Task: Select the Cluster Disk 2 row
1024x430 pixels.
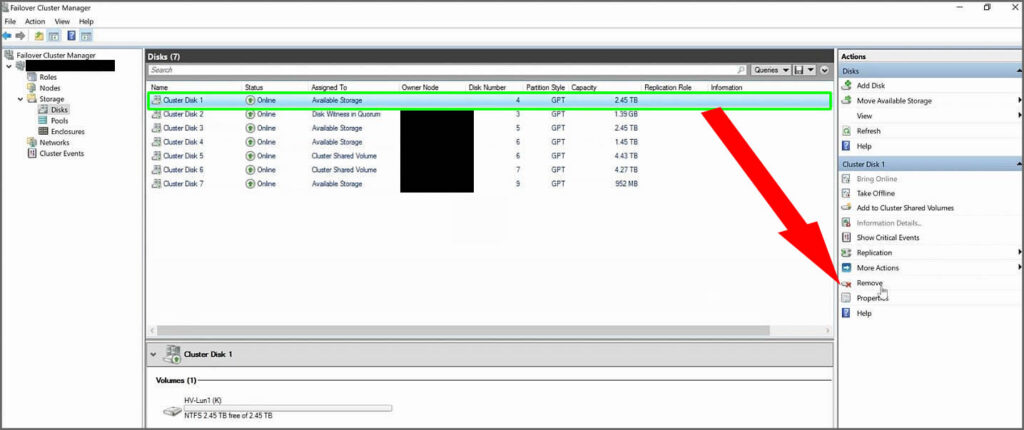Action: point(490,114)
